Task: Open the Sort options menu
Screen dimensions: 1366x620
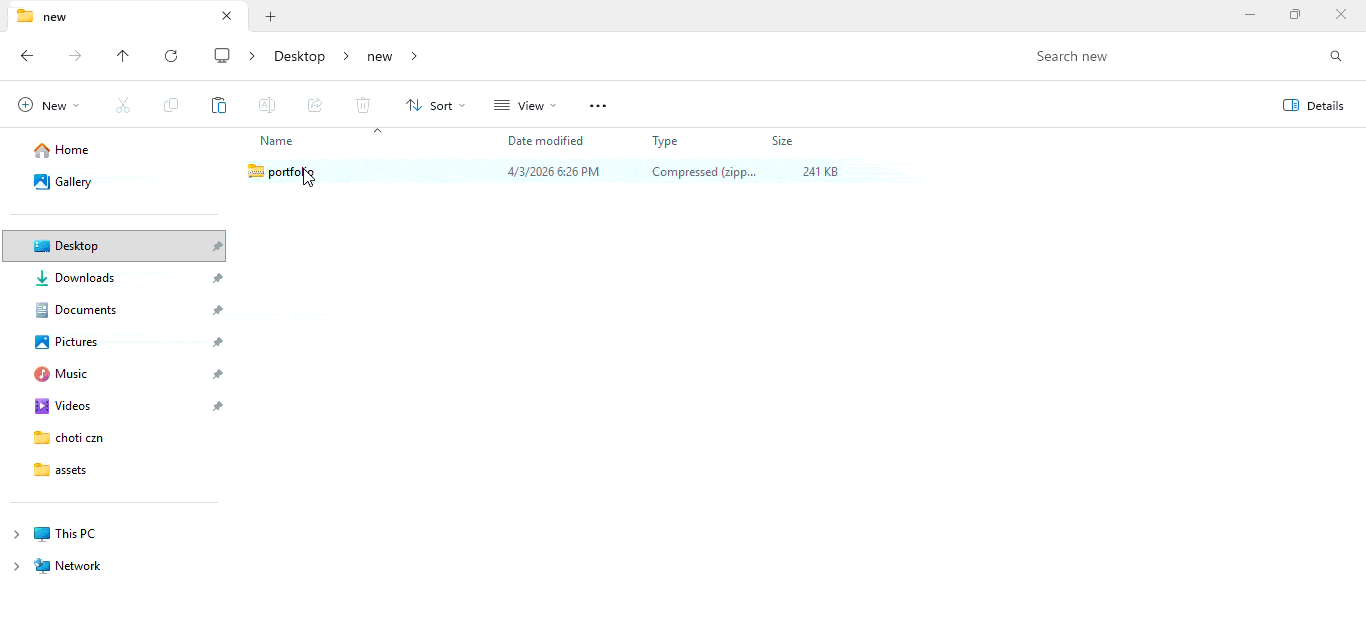Action: click(436, 105)
